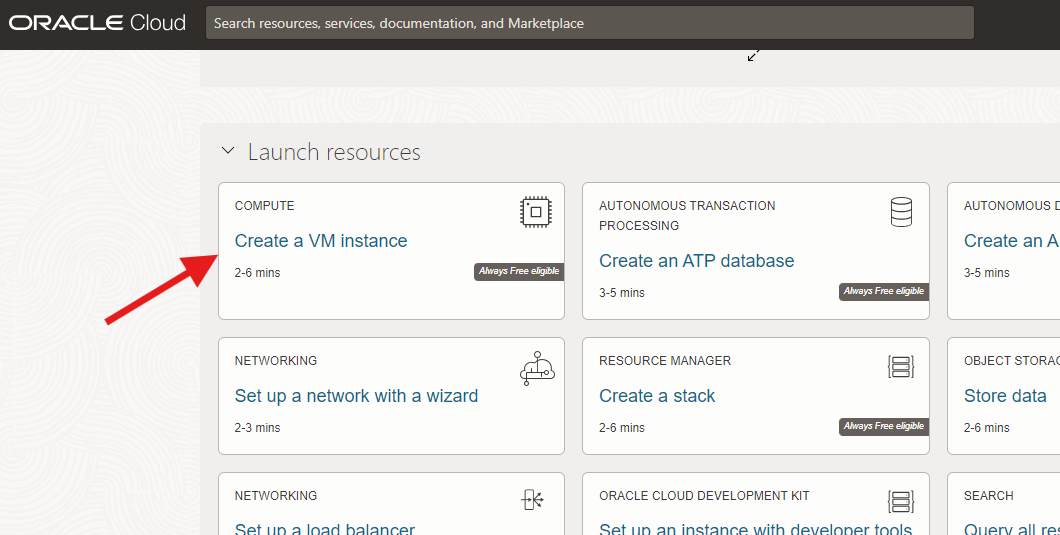The width and height of the screenshot is (1060, 535).
Task: Go home via the Oracle Cloud logo
Action: point(98,23)
